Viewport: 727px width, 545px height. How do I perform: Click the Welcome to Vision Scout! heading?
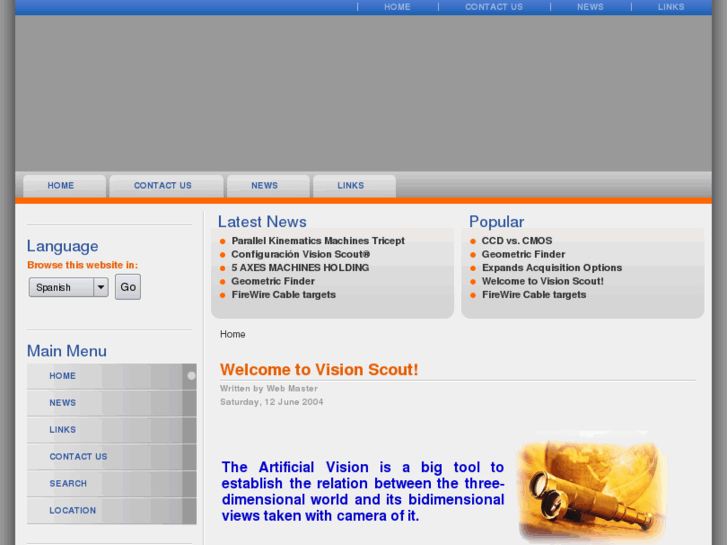point(319,370)
